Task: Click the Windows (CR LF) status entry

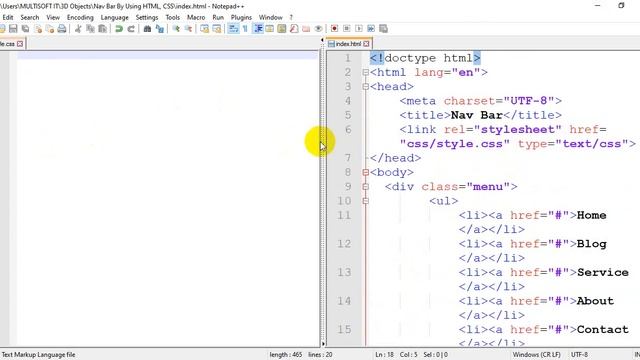Action: click(537, 355)
